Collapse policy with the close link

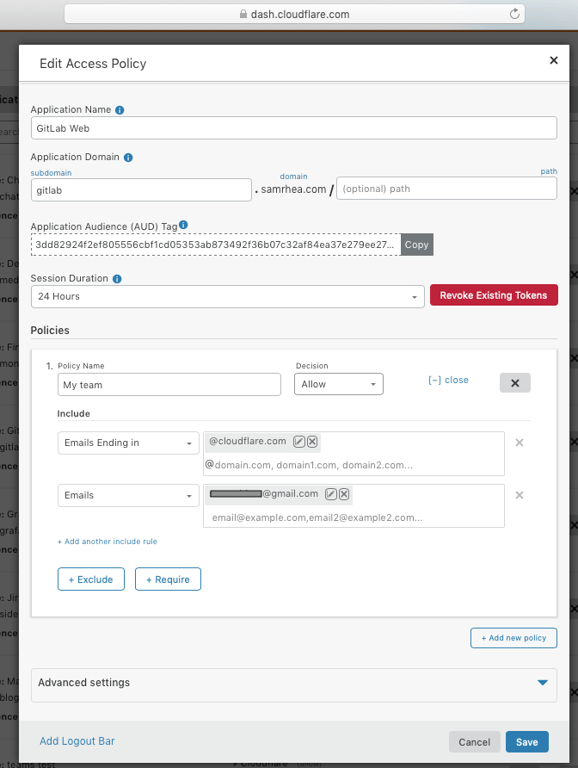click(x=448, y=380)
